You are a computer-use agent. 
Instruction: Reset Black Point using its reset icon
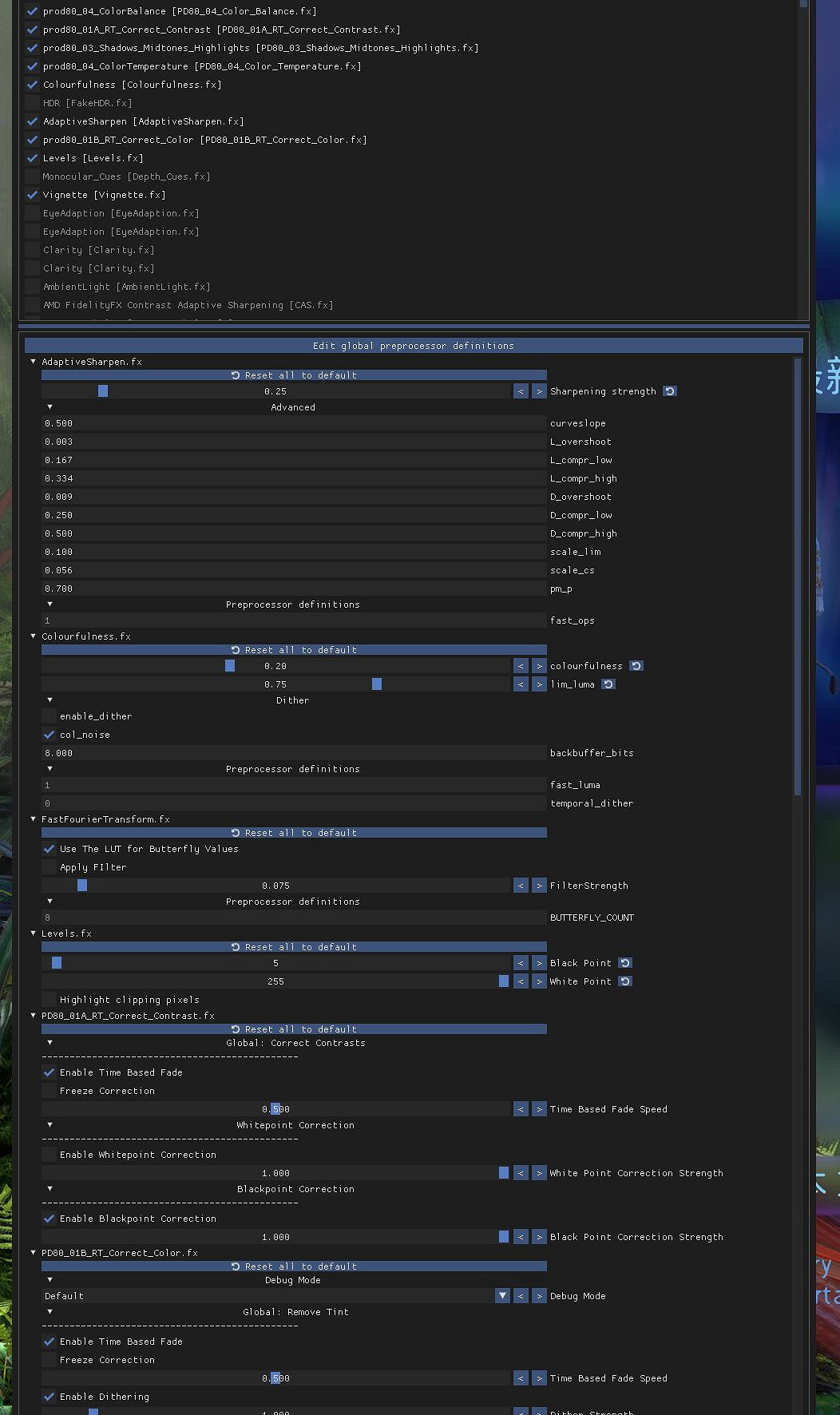coord(625,963)
